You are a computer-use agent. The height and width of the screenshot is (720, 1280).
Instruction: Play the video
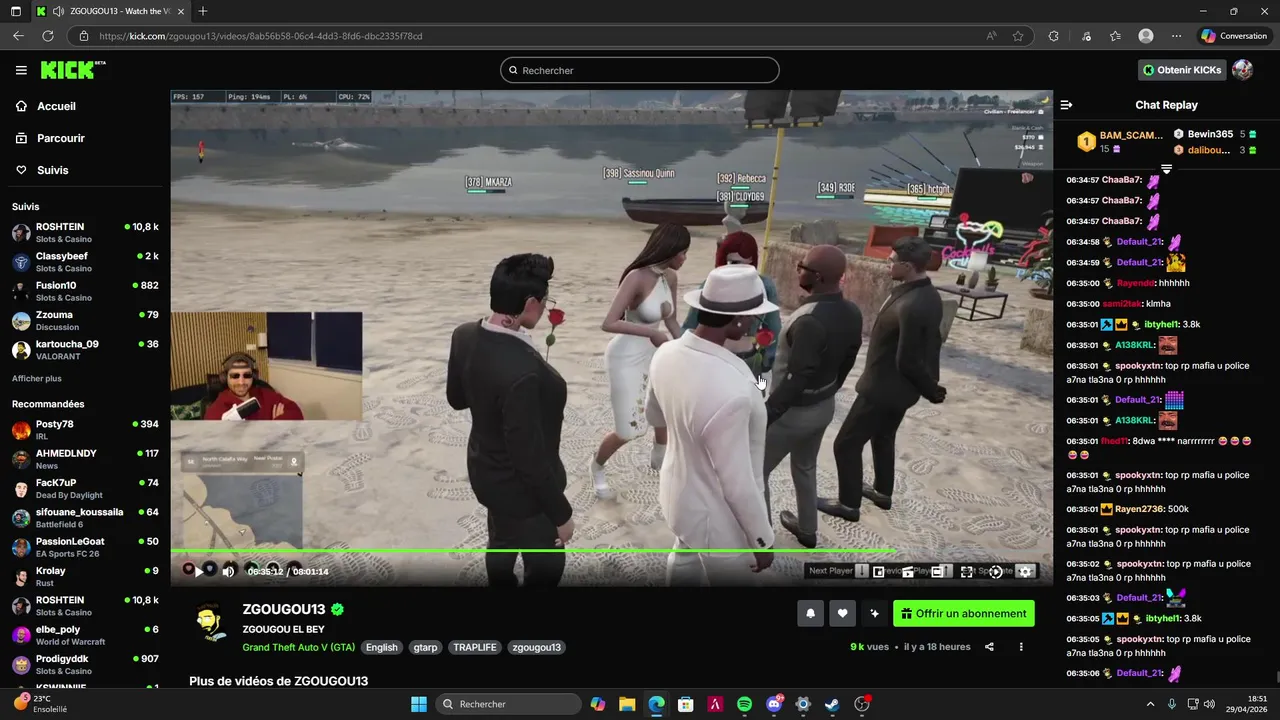[x=199, y=571]
